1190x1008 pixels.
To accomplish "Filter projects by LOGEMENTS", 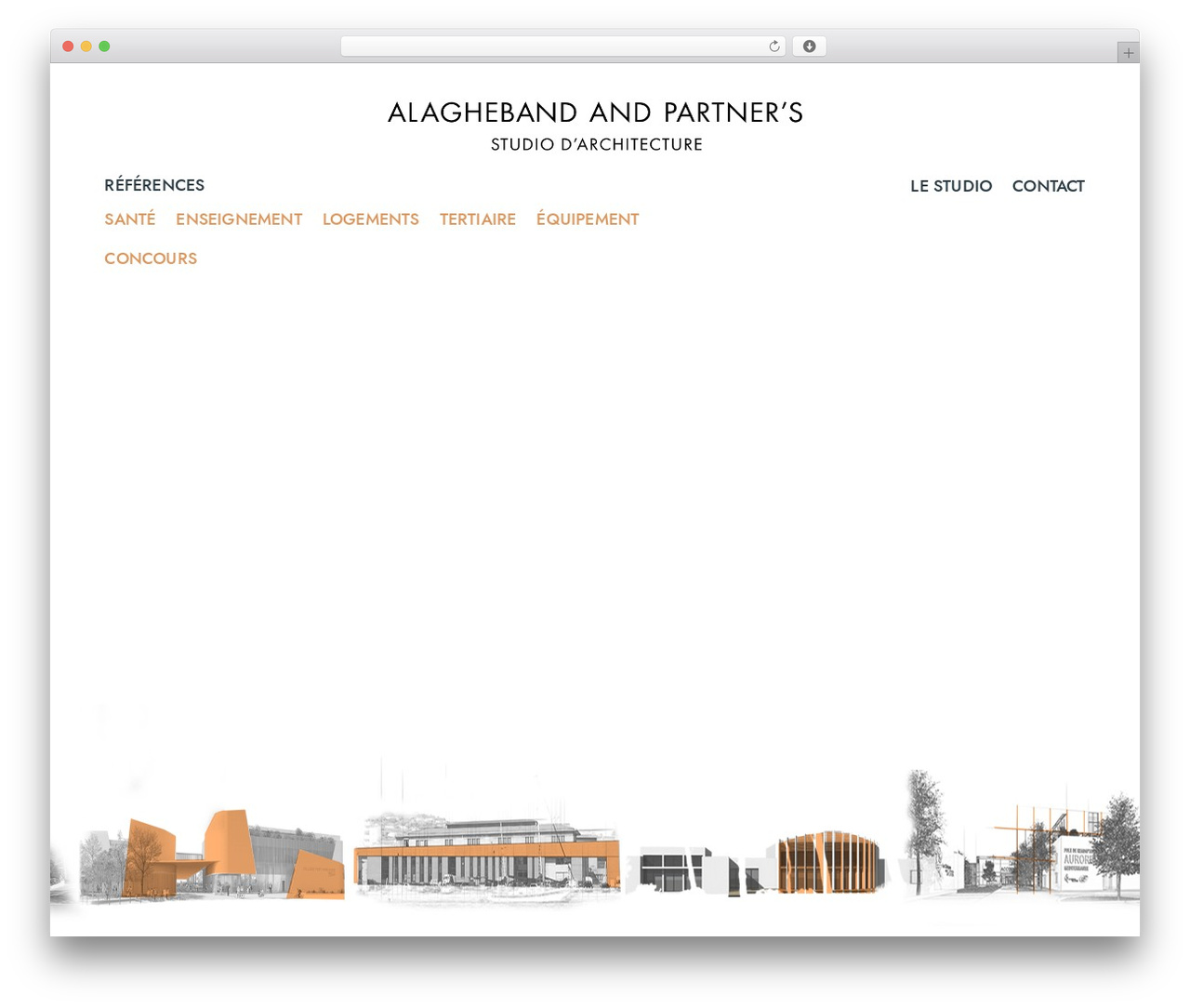I will [x=371, y=219].
